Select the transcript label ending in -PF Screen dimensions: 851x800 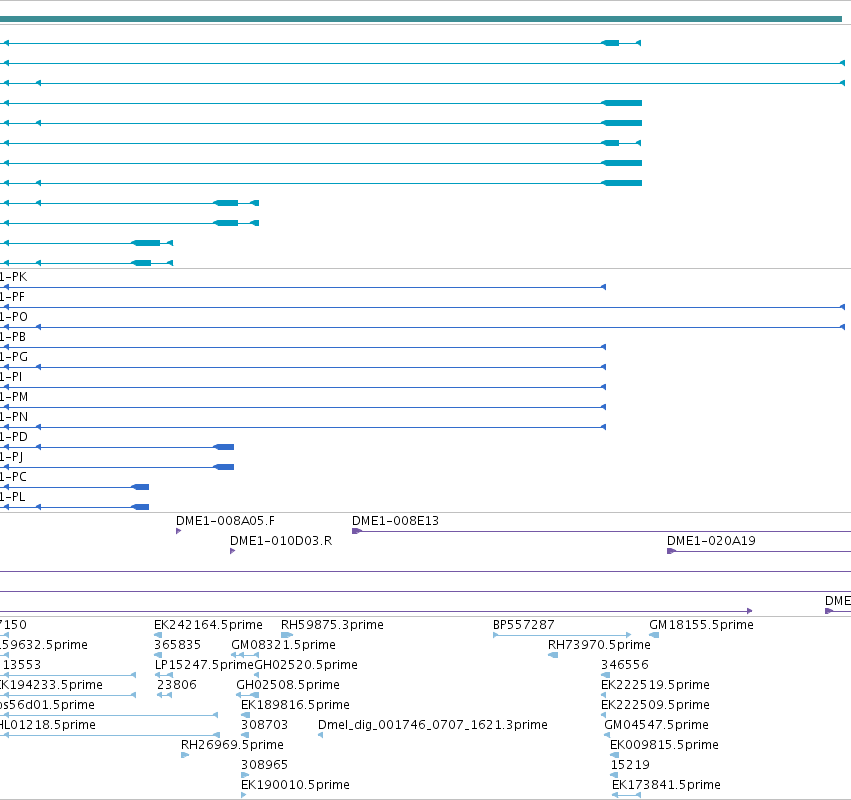12,297
